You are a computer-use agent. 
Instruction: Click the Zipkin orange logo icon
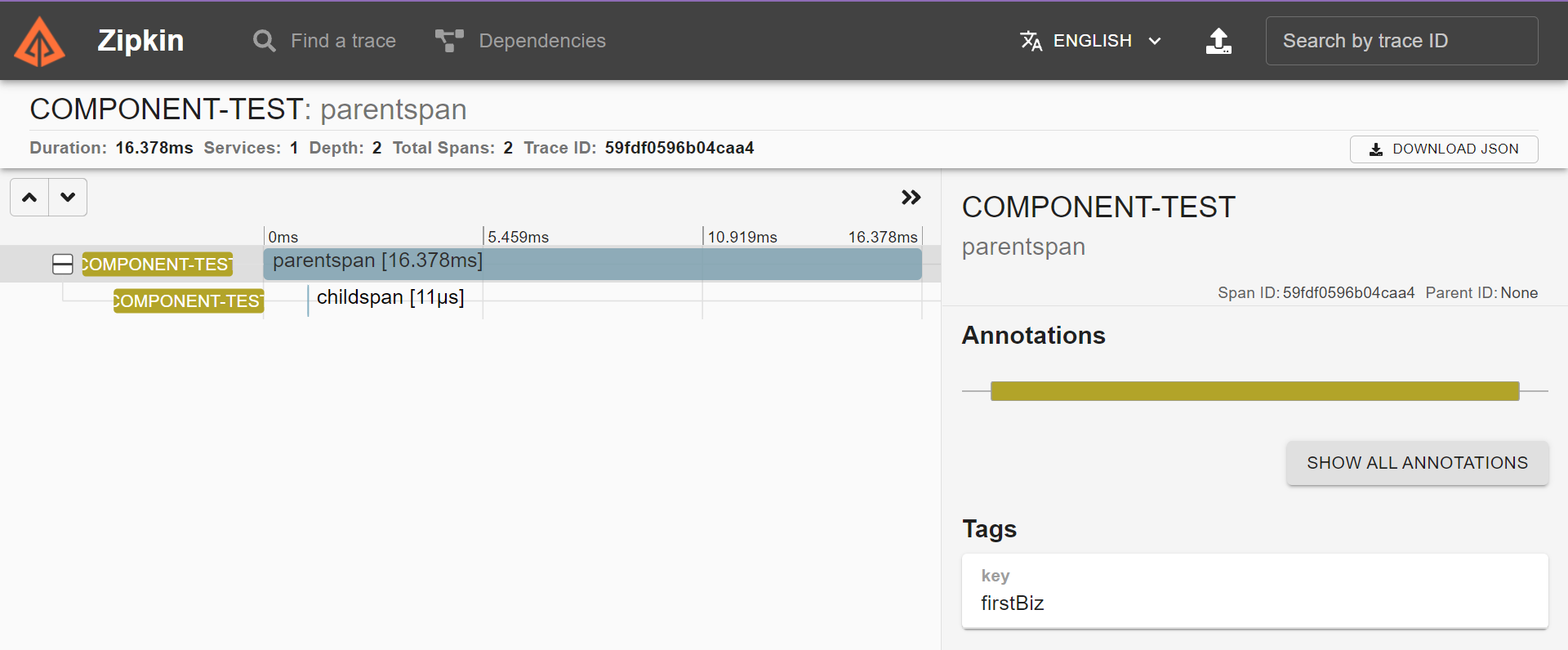pyautogui.click(x=39, y=41)
